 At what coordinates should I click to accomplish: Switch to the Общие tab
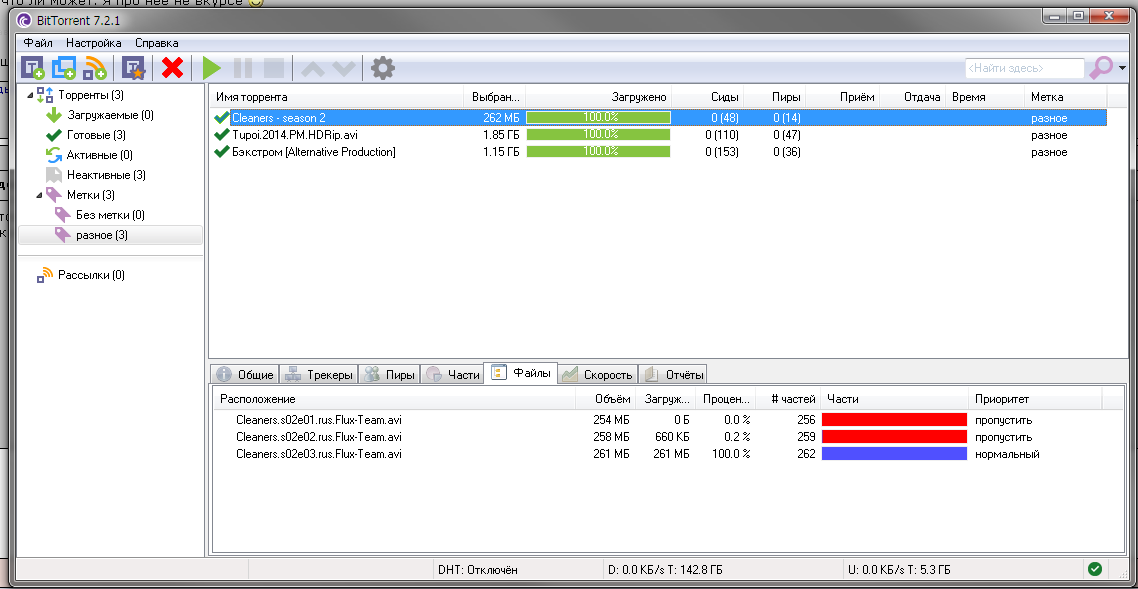[x=245, y=374]
